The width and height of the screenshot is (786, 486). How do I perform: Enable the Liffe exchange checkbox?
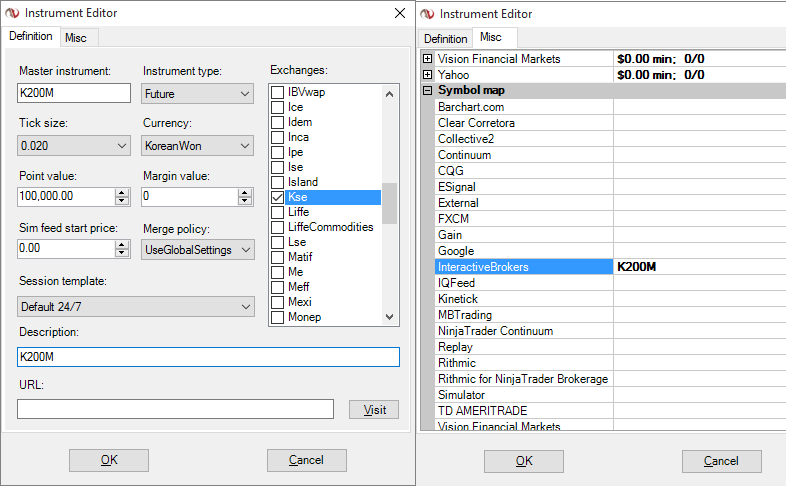pos(278,213)
